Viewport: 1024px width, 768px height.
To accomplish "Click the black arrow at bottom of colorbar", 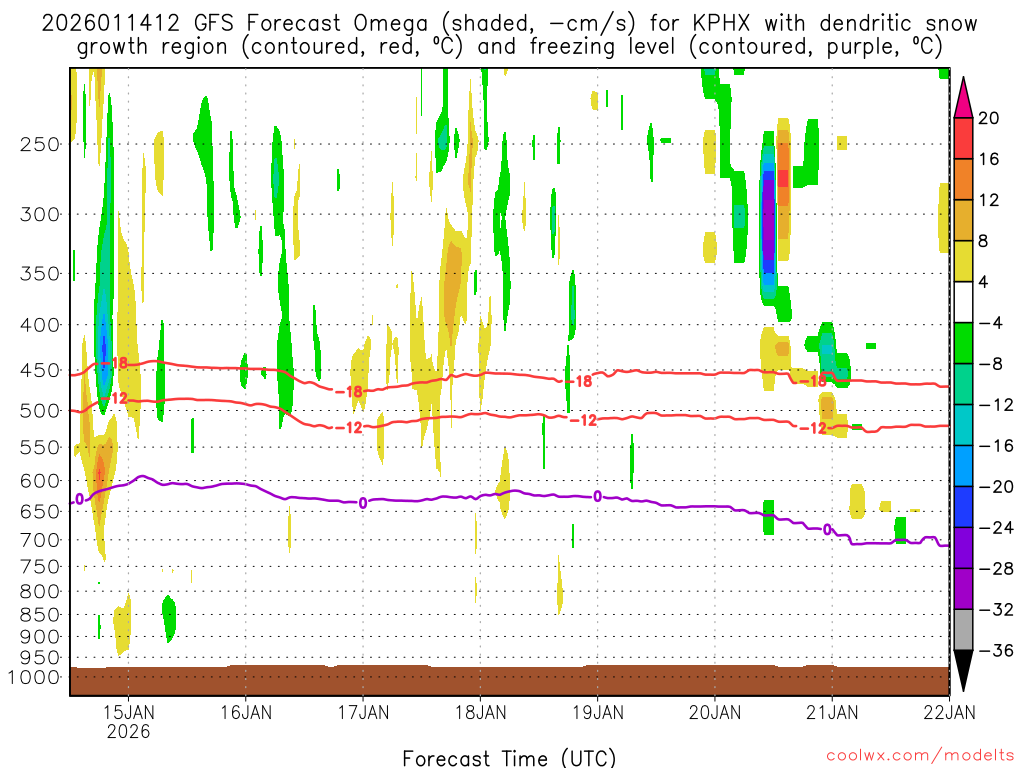I will (963, 671).
